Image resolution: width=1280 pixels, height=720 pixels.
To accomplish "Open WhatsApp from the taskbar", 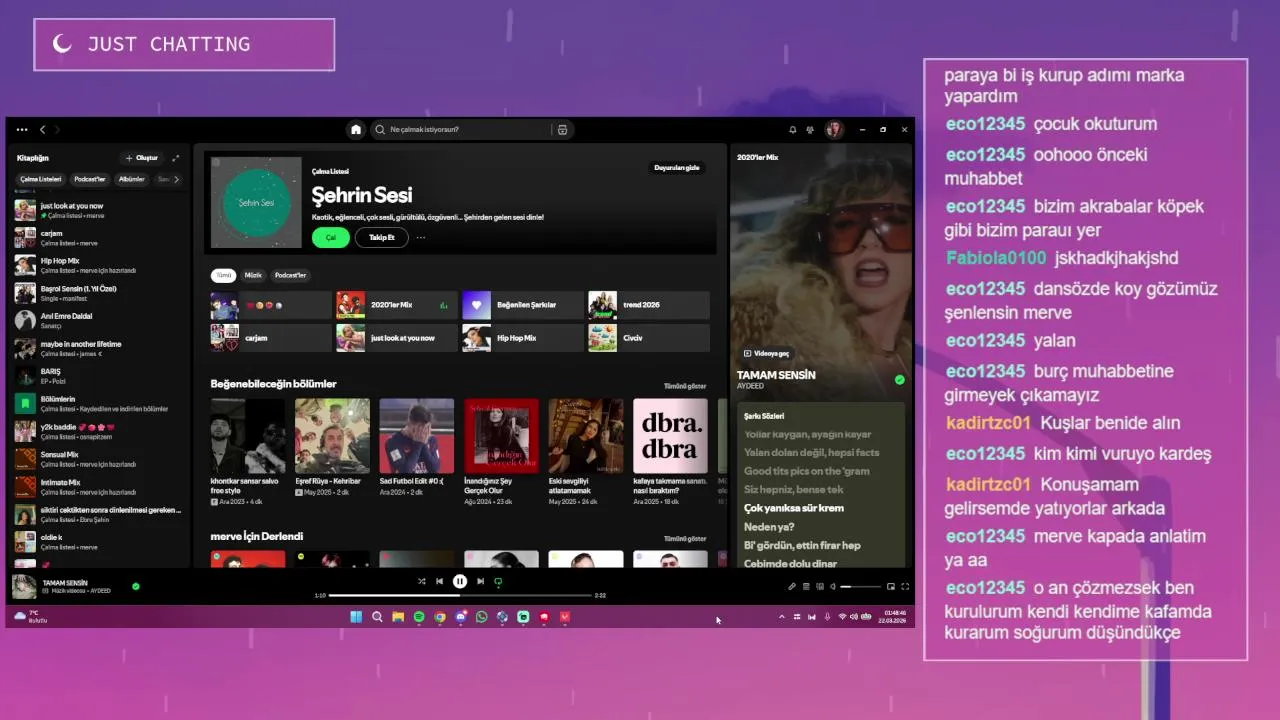I will tap(482, 617).
